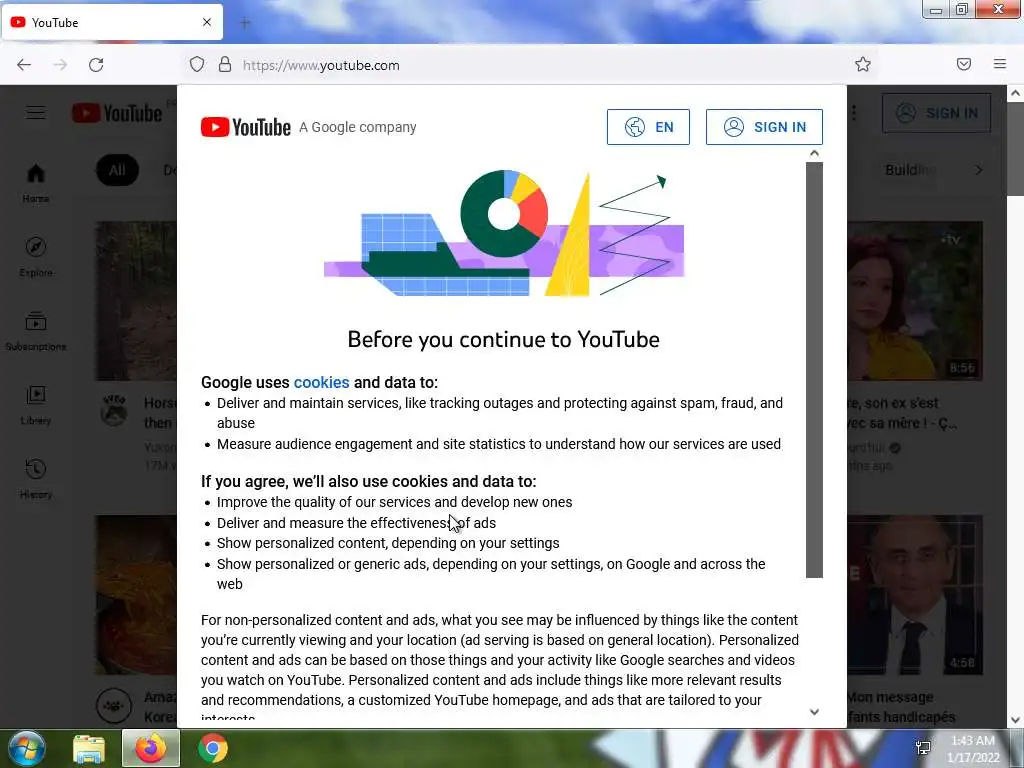Open Windows Explorer from taskbar

coord(89,748)
